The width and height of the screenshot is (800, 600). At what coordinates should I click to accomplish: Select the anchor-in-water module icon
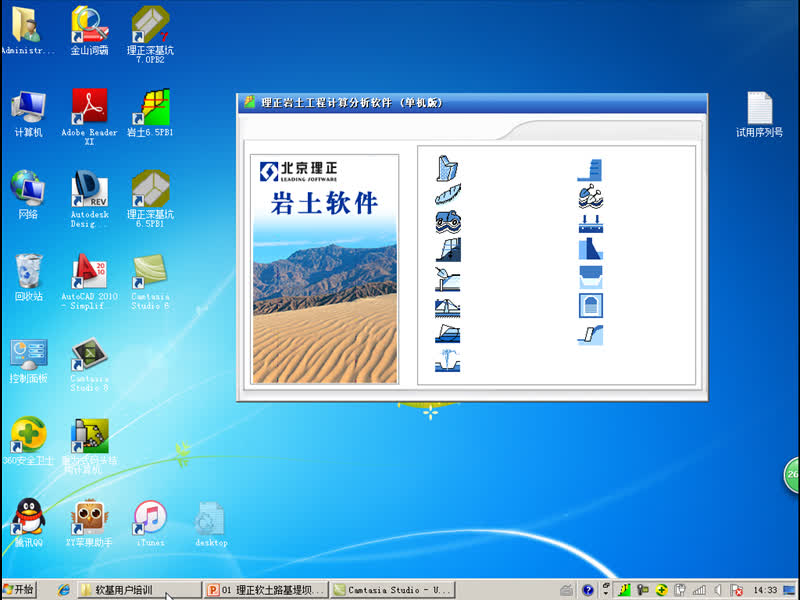[591, 196]
